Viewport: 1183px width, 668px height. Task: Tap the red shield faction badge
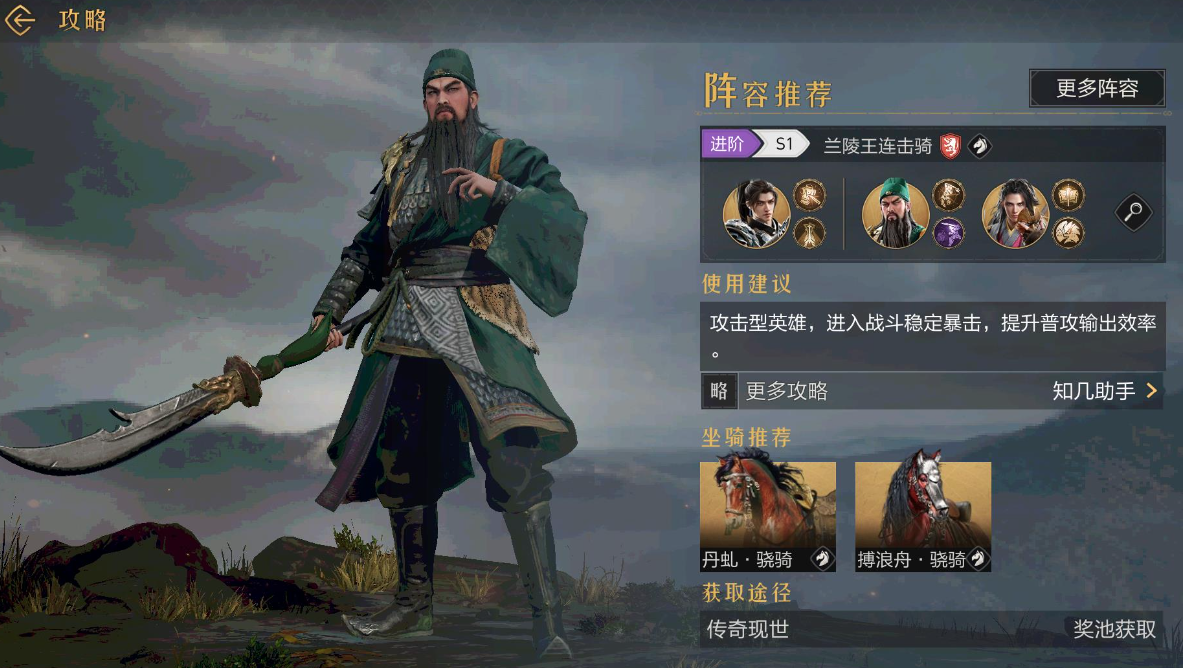(951, 145)
